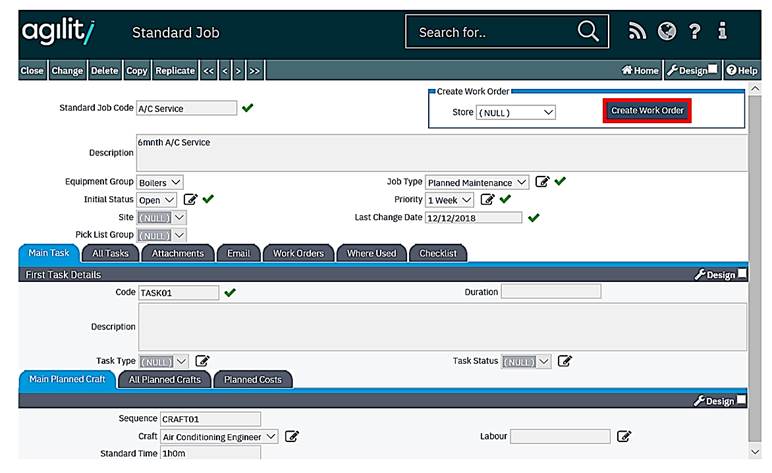Click the vertical scrollbar down arrow
Viewport: 772px width, 473px height.
pyautogui.click(x=755, y=452)
